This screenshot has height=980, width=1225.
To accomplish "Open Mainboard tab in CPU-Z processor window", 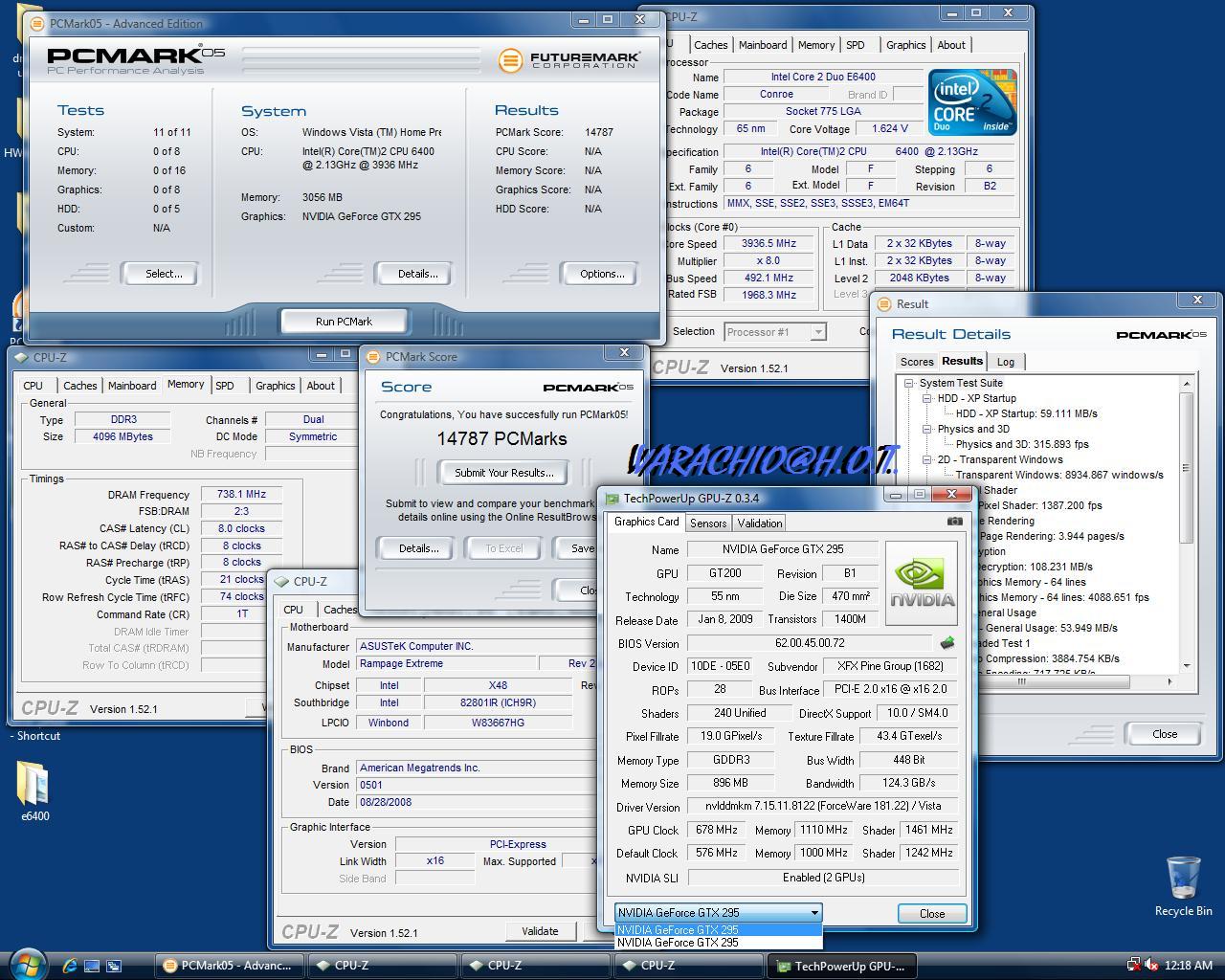I will [763, 45].
